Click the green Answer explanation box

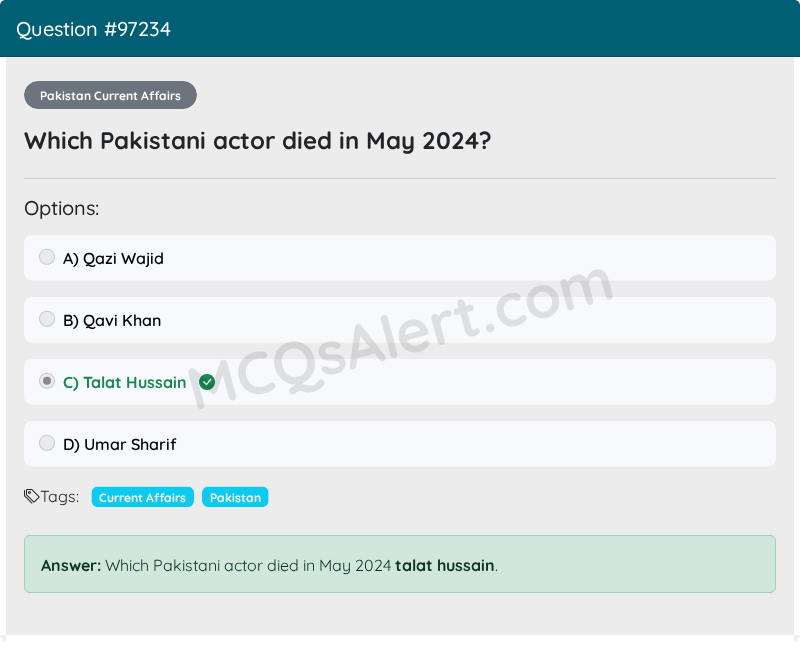point(400,564)
